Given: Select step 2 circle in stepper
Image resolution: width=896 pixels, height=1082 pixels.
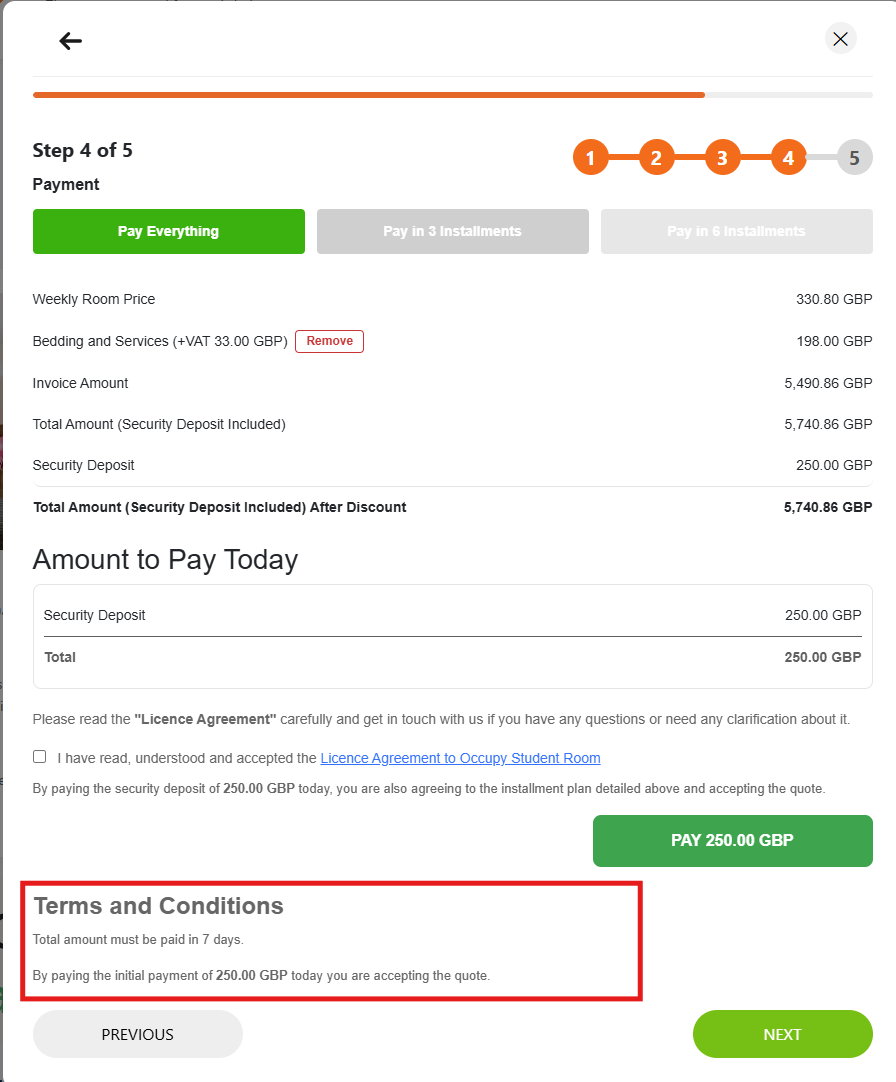Looking at the screenshot, I should 656,157.
